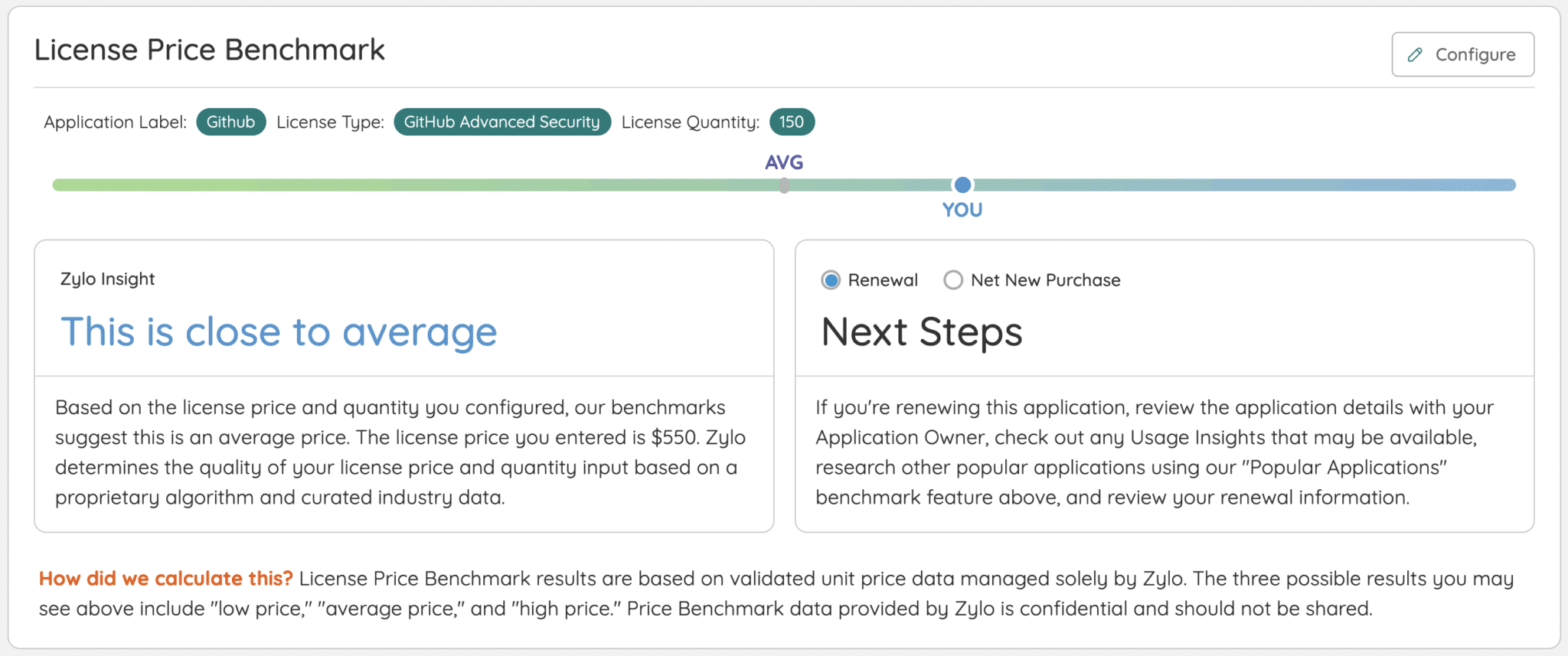Screen dimensions: 1568x656
Task: Expand the License Price Benchmark section
Action: 208,49
